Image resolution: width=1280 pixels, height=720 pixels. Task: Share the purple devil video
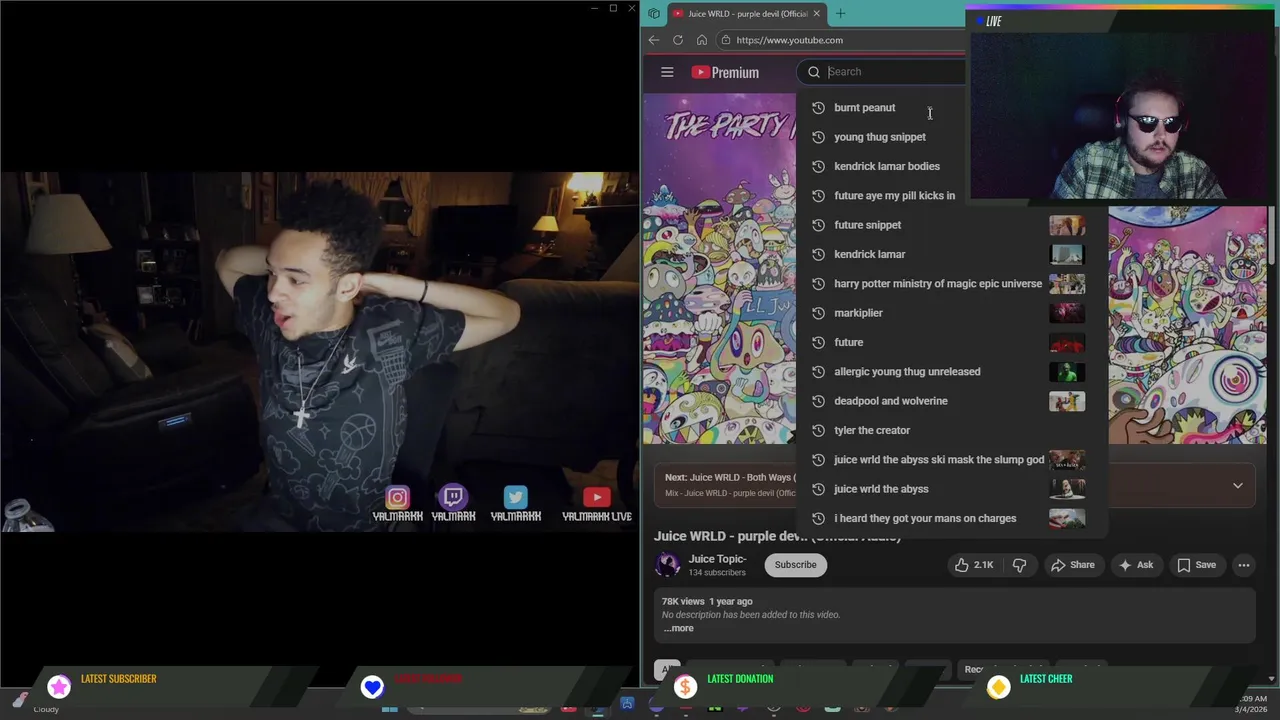point(1071,565)
